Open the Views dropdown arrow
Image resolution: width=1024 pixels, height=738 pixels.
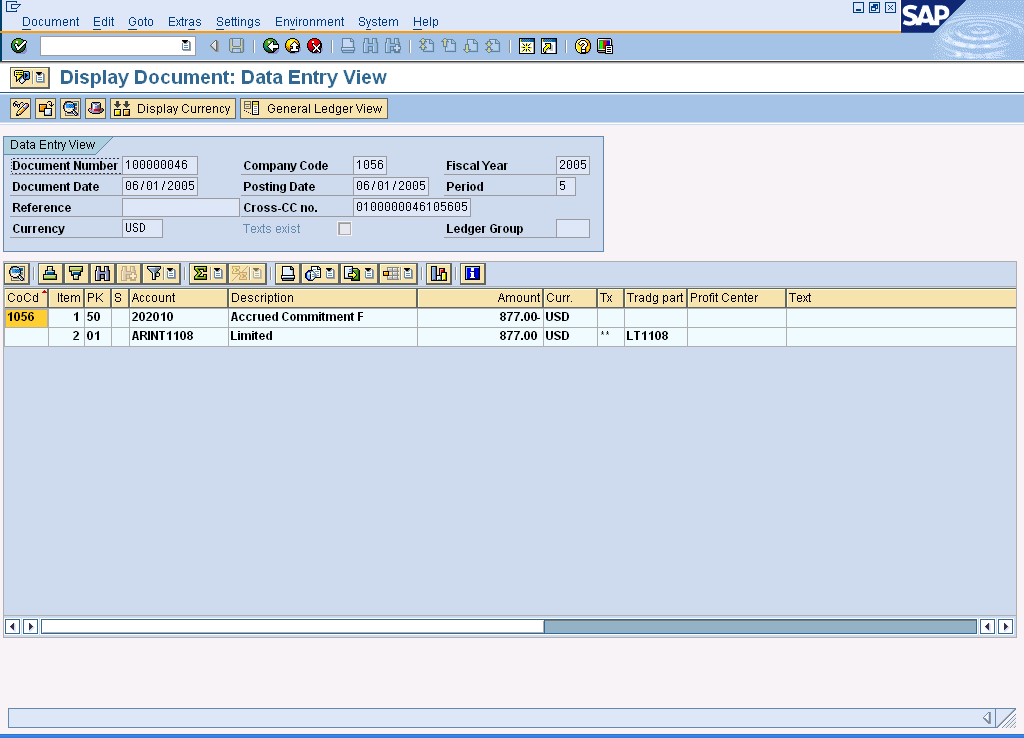[330, 274]
